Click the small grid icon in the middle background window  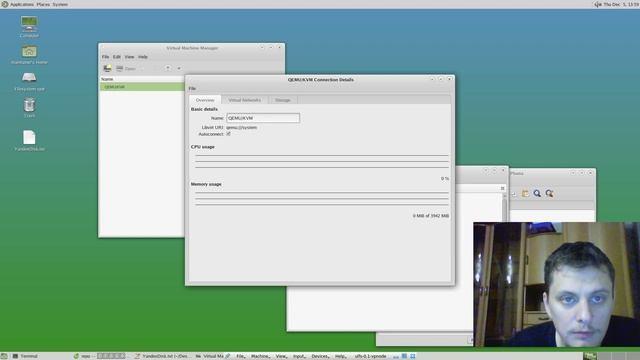(502, 188)
